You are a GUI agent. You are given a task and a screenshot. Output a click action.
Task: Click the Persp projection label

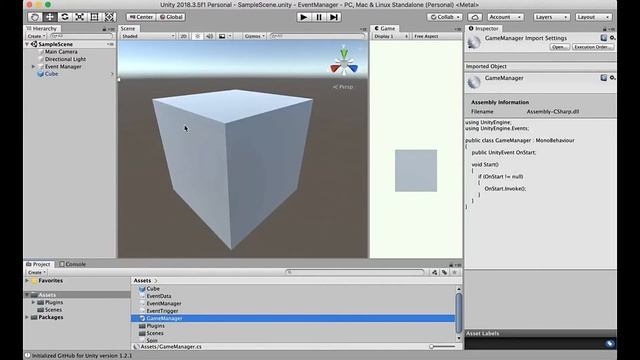click(343, 87)
